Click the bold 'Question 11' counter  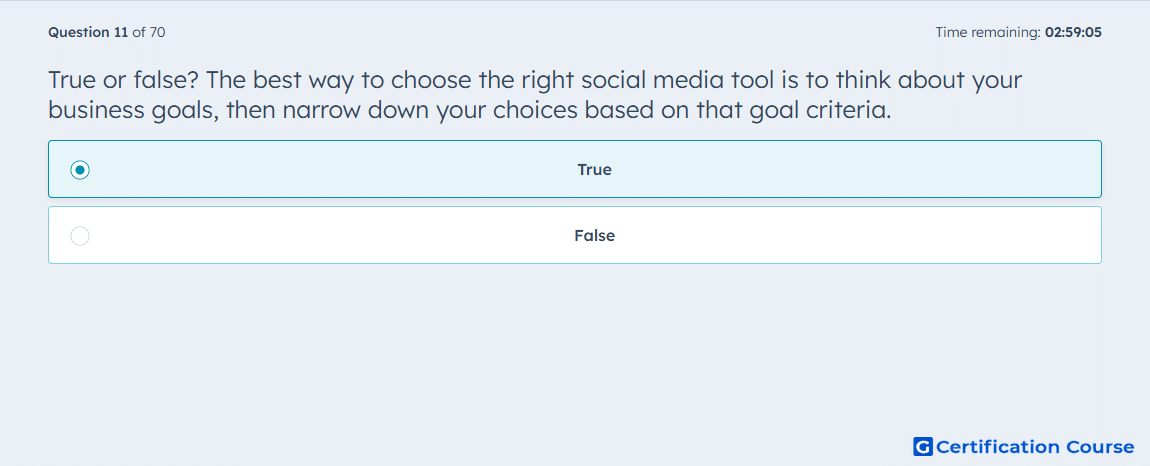(88, 32)
